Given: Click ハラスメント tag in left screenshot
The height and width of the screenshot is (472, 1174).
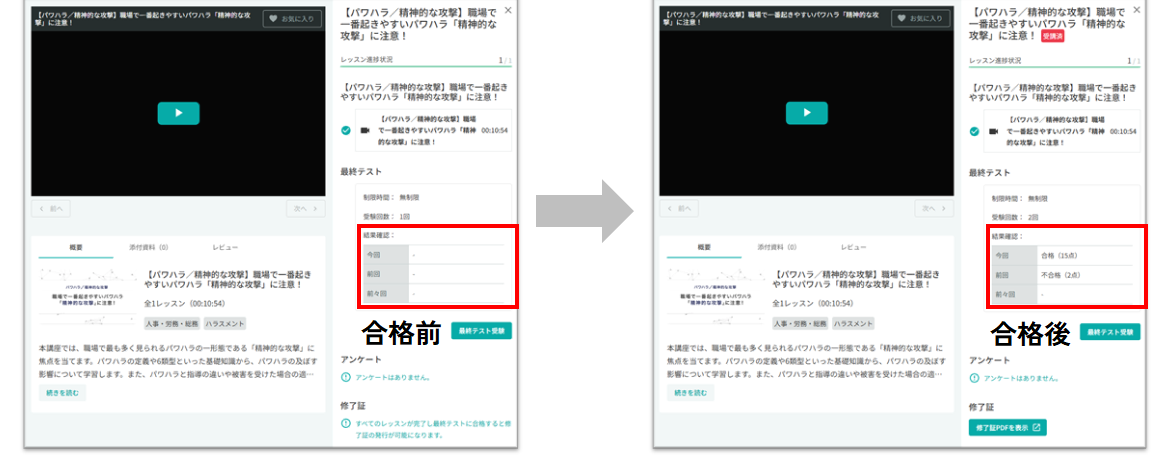Looking at the screenshot, I should click(x=225, y=324).
